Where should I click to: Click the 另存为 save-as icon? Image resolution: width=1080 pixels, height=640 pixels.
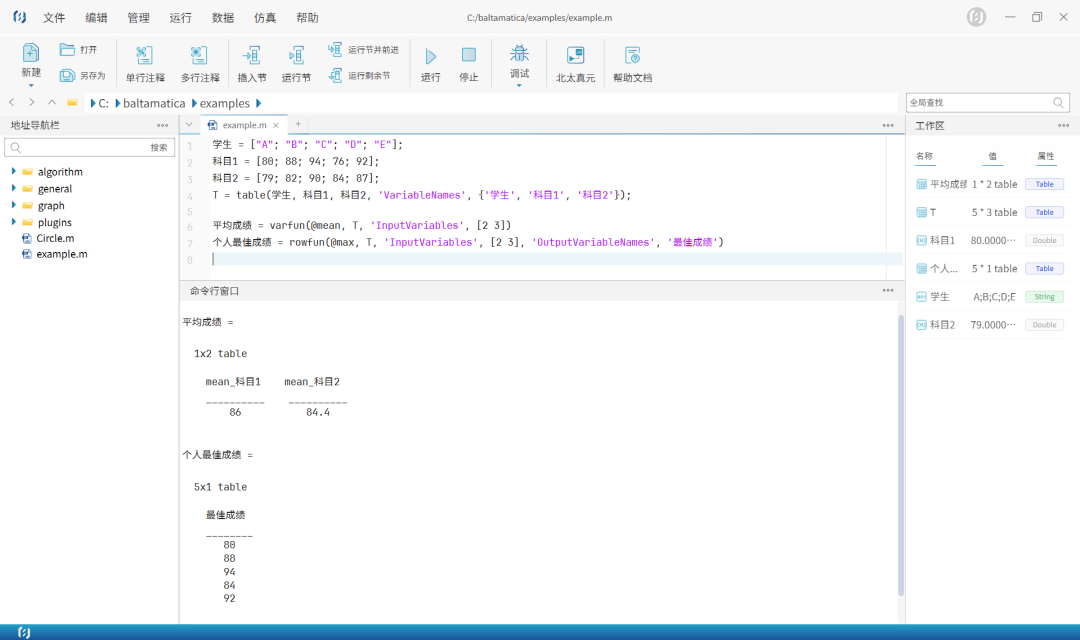68,75
